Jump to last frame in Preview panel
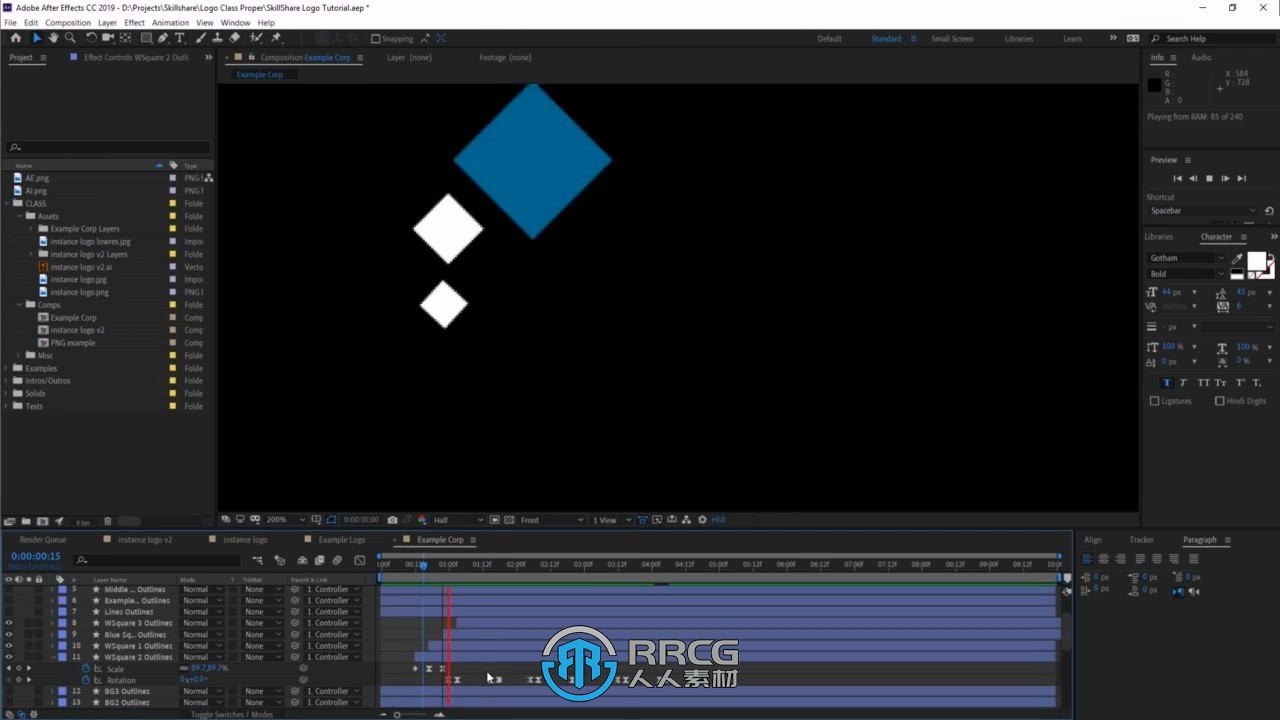This screenshot has width=1280, height=720. (1242, 178)
